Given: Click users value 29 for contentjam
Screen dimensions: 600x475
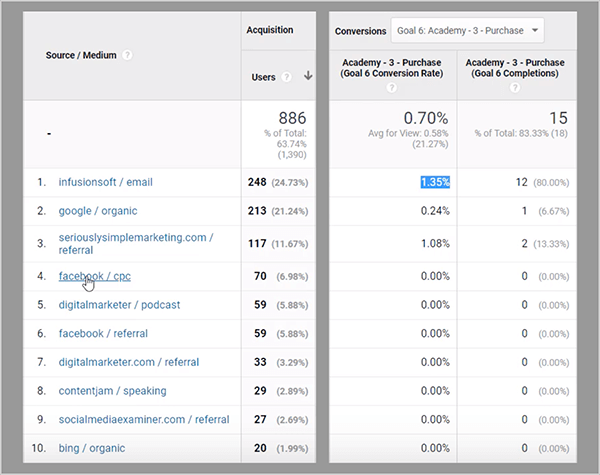Looking at the screenshot, I should click(x=260, y=391).
